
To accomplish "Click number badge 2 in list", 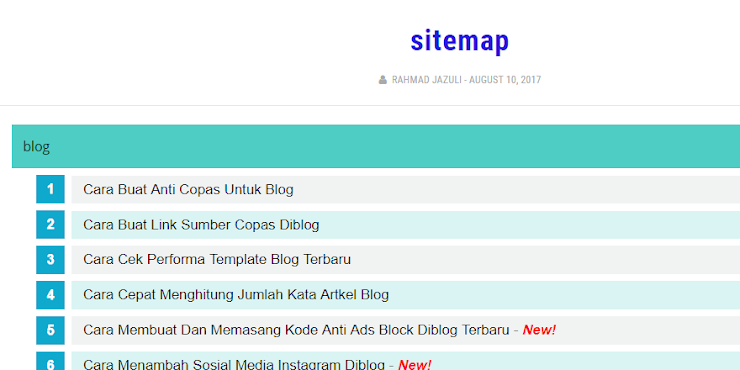I will [50, 225].
